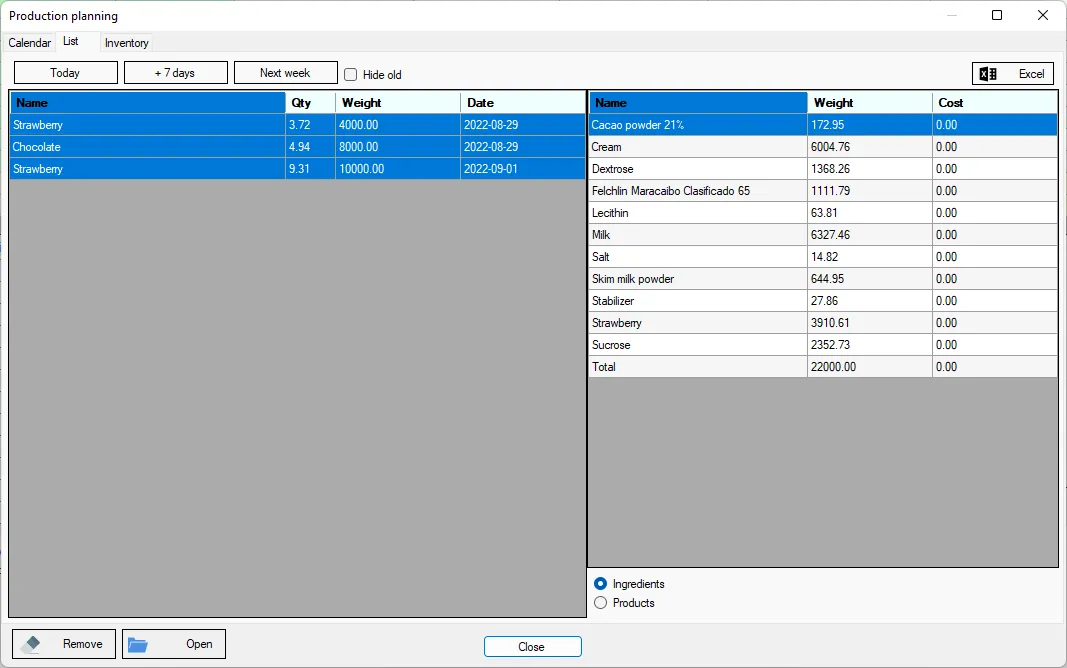Click the Today button
Screen dimensions: 1067x668
pos(65,73)
